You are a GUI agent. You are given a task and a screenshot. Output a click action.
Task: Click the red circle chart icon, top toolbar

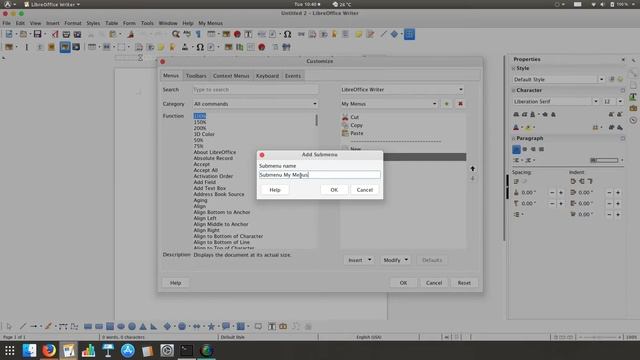(237, 34)
